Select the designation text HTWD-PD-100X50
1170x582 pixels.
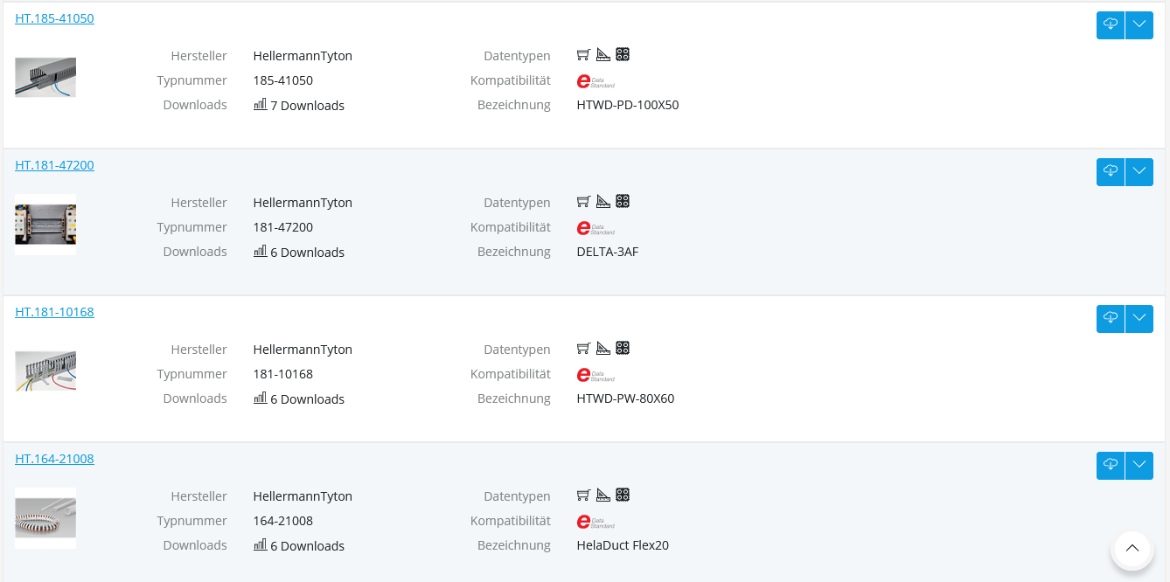(x=628, y=105)
